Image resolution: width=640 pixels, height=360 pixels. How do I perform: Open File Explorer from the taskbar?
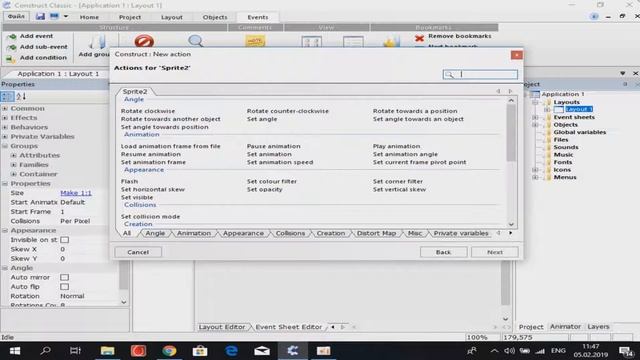[x=107, y=351]
